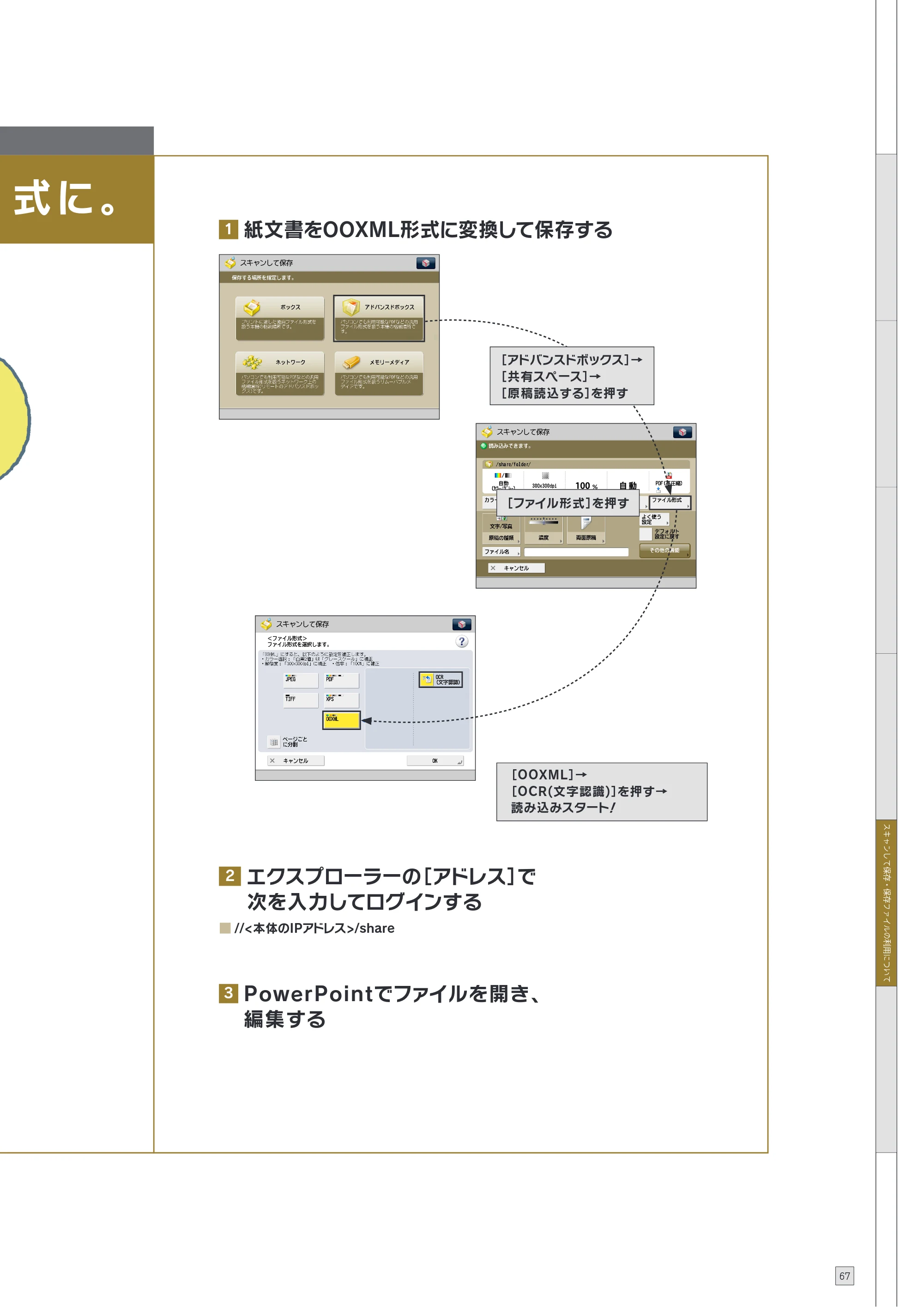The image size is (924, 1307).
Task: Click the scan-and-save icon in the file format title bar
Action: pos(266,625)
